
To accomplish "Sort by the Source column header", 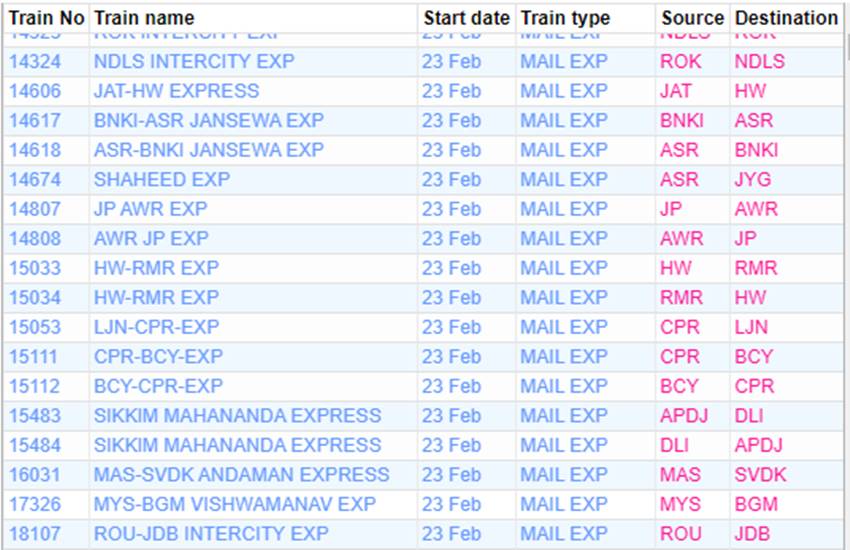I will tap(692, 18).
